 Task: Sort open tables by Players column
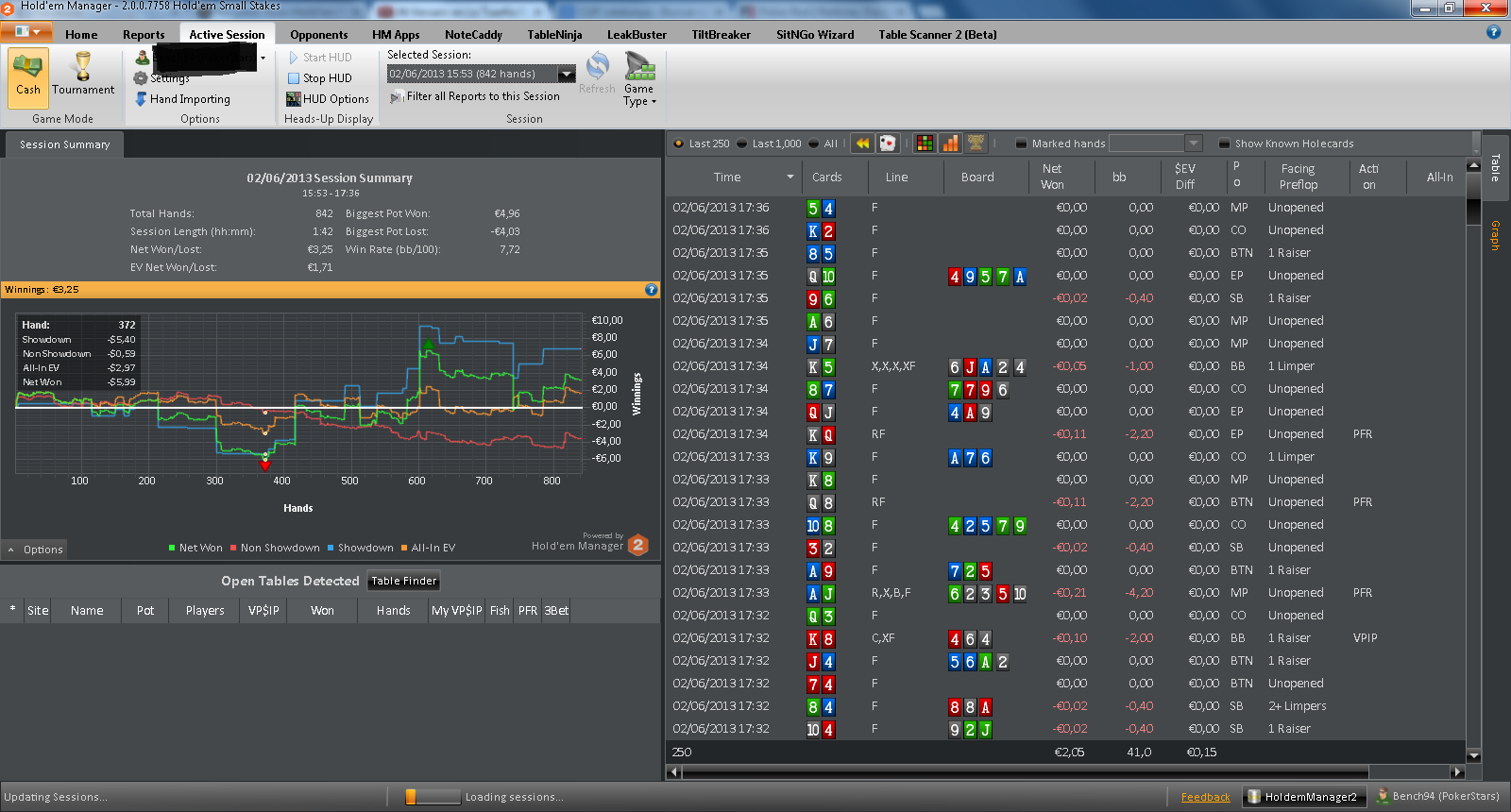tap(205, 611)
